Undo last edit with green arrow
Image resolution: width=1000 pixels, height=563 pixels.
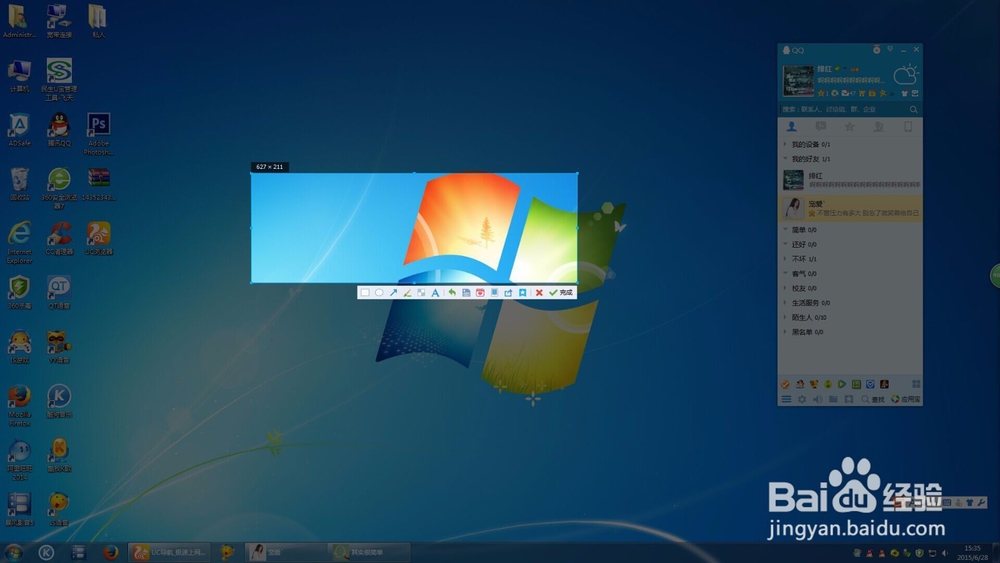[452, 293]
